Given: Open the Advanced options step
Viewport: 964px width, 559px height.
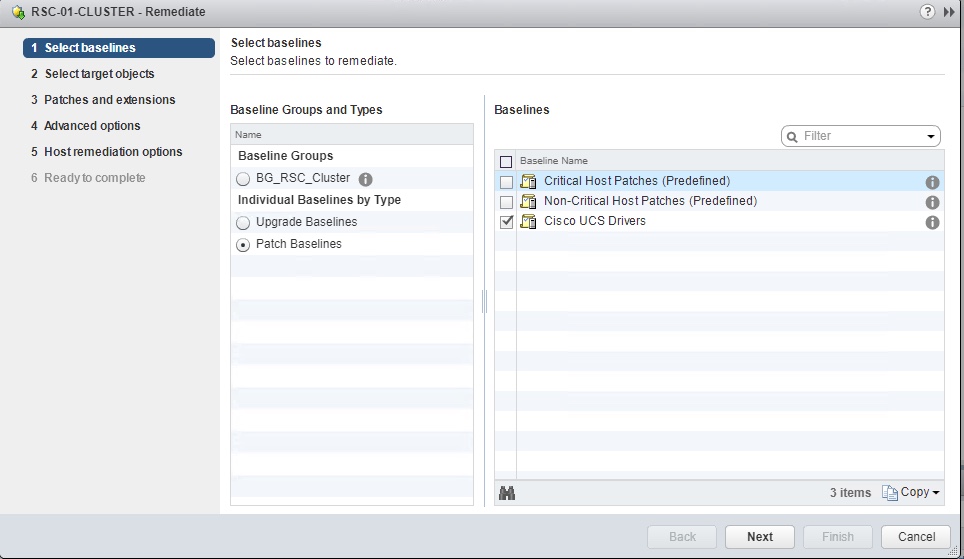Looking at the screenshot, I should pos(92,126).
